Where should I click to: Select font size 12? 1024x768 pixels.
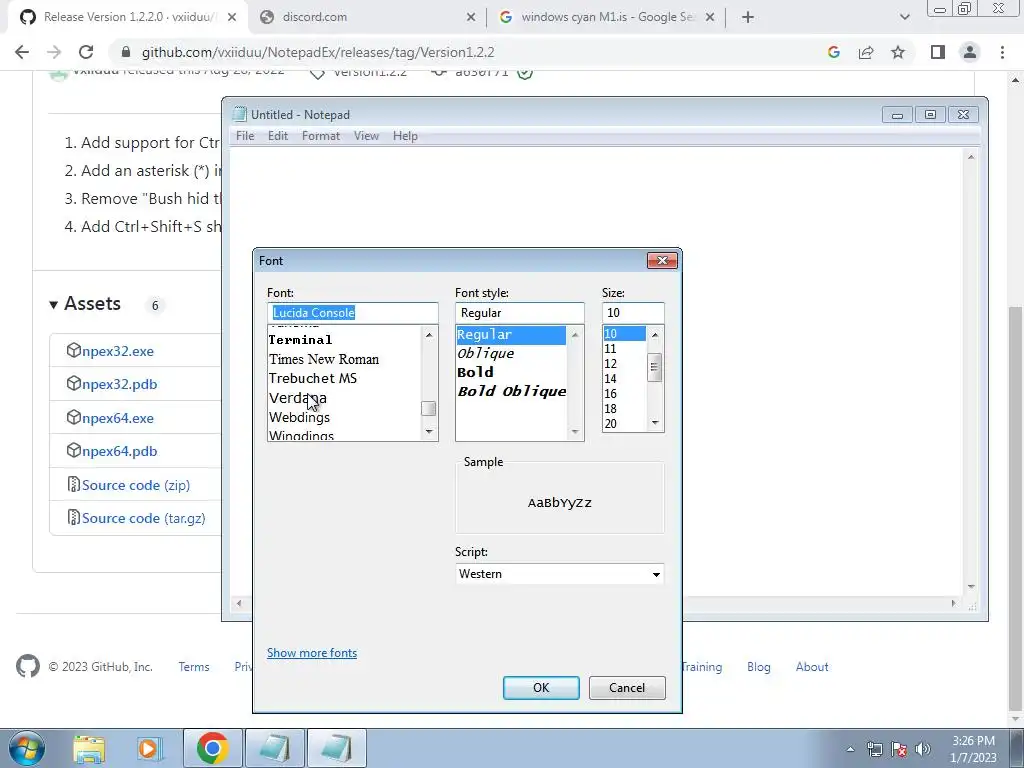[x=611, y=364]
